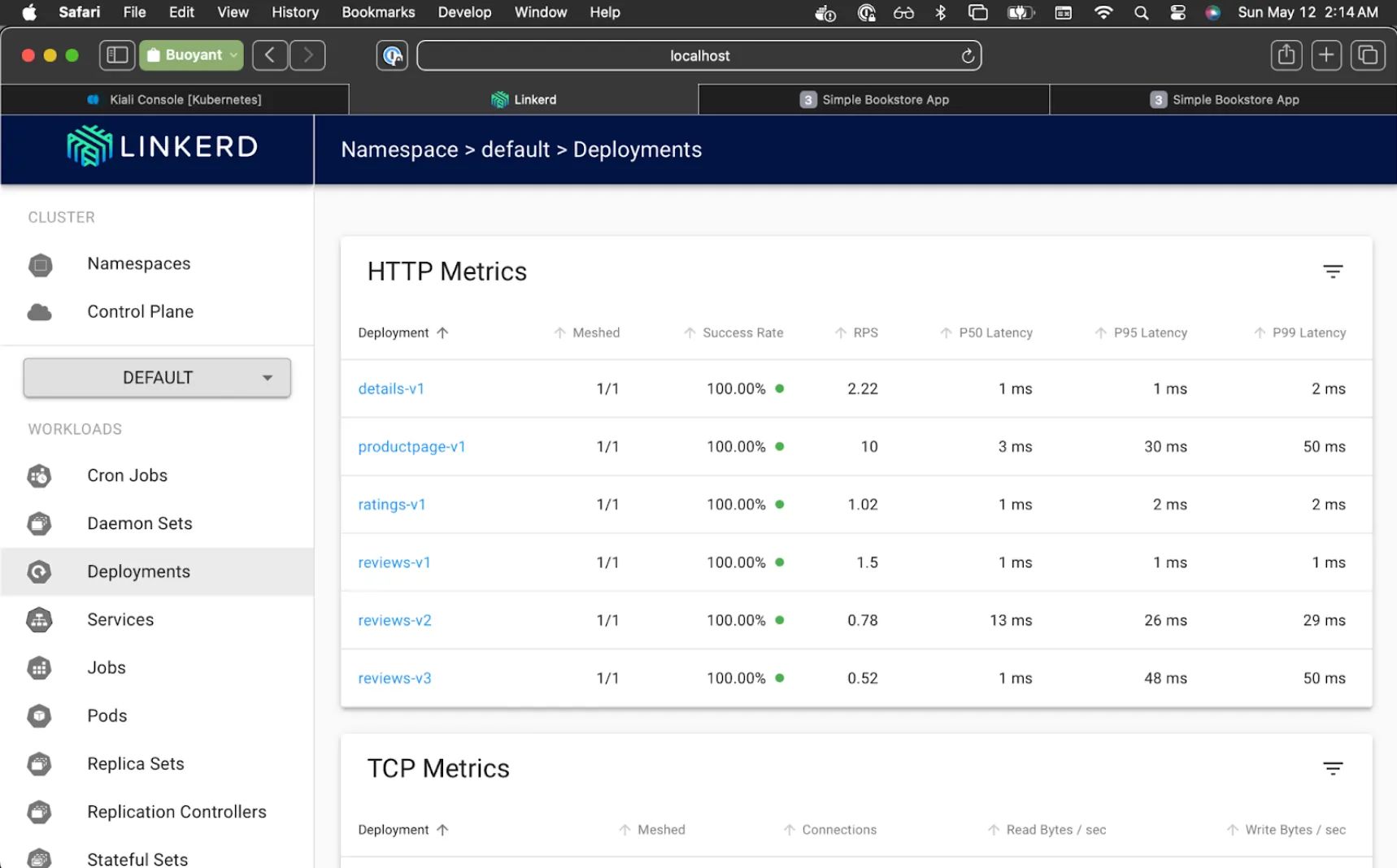Open the ratings-v1 deployment link
This screenshot has width=1397, height=868.
click(392, 505)
